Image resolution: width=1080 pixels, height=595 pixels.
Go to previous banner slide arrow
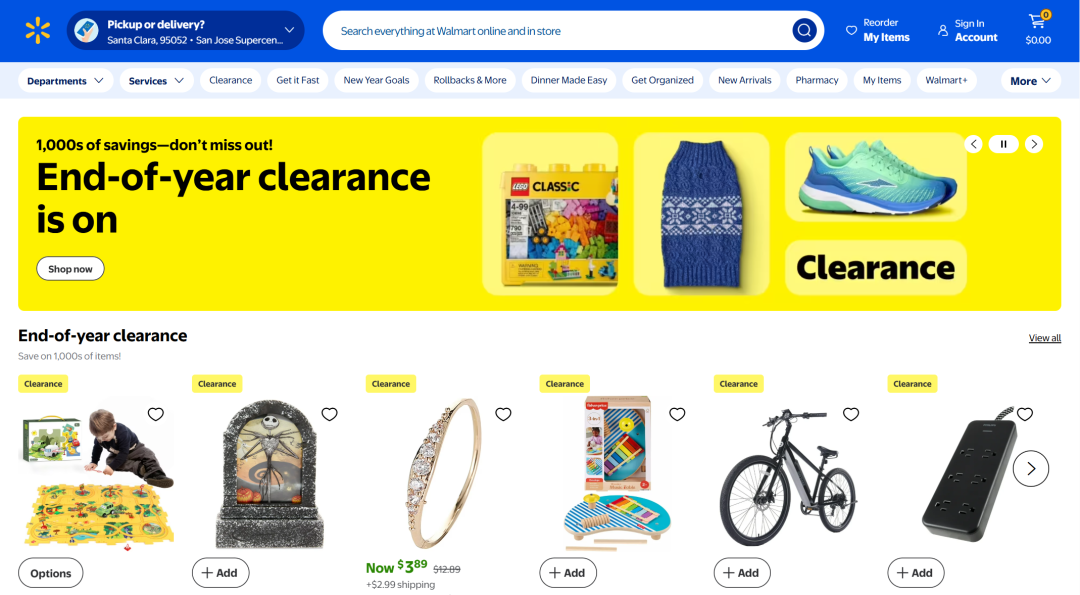click(973, 144)
